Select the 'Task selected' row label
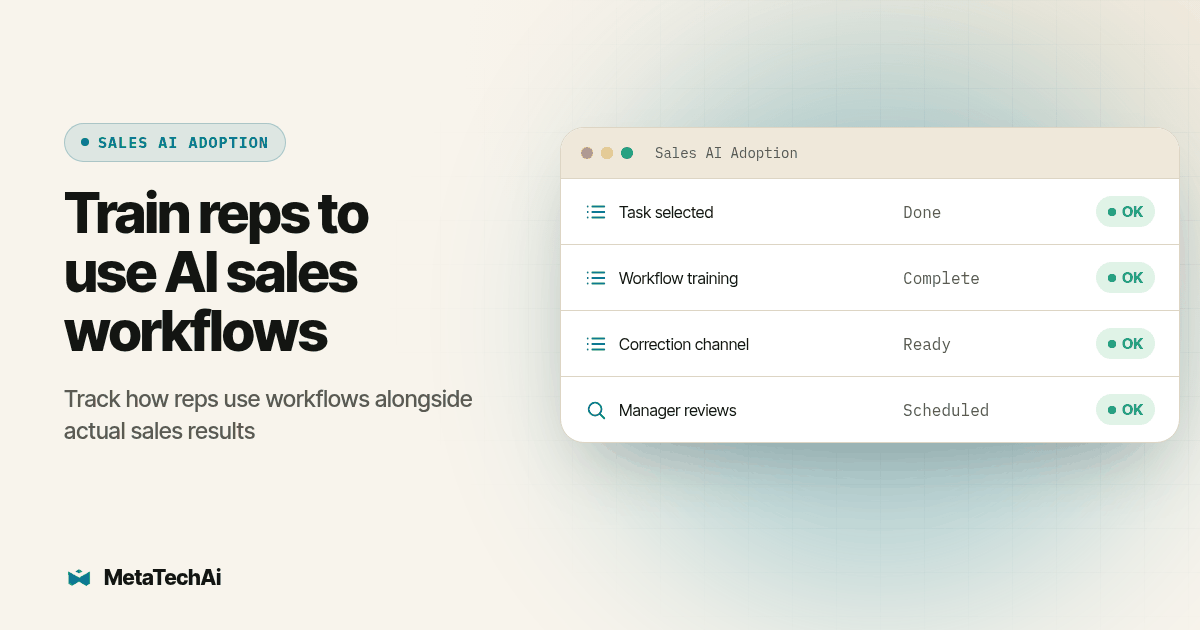 click(x=666, y=212)
